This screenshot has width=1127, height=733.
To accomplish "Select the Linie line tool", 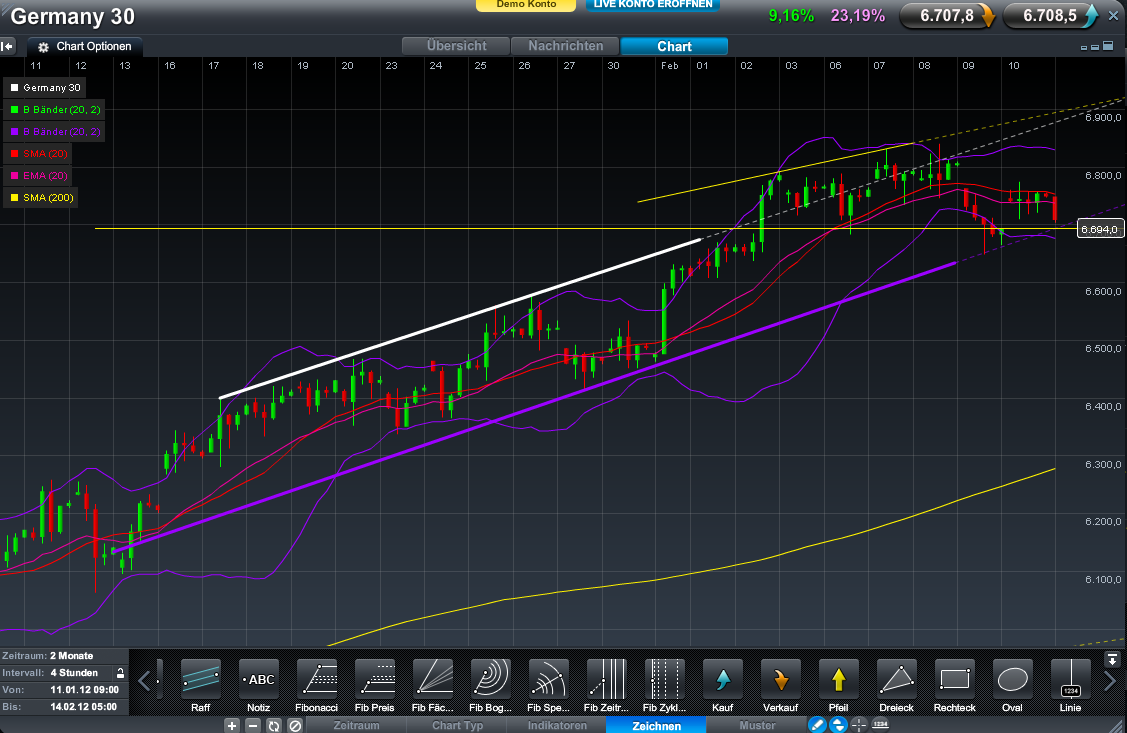I will [1070, 686].
